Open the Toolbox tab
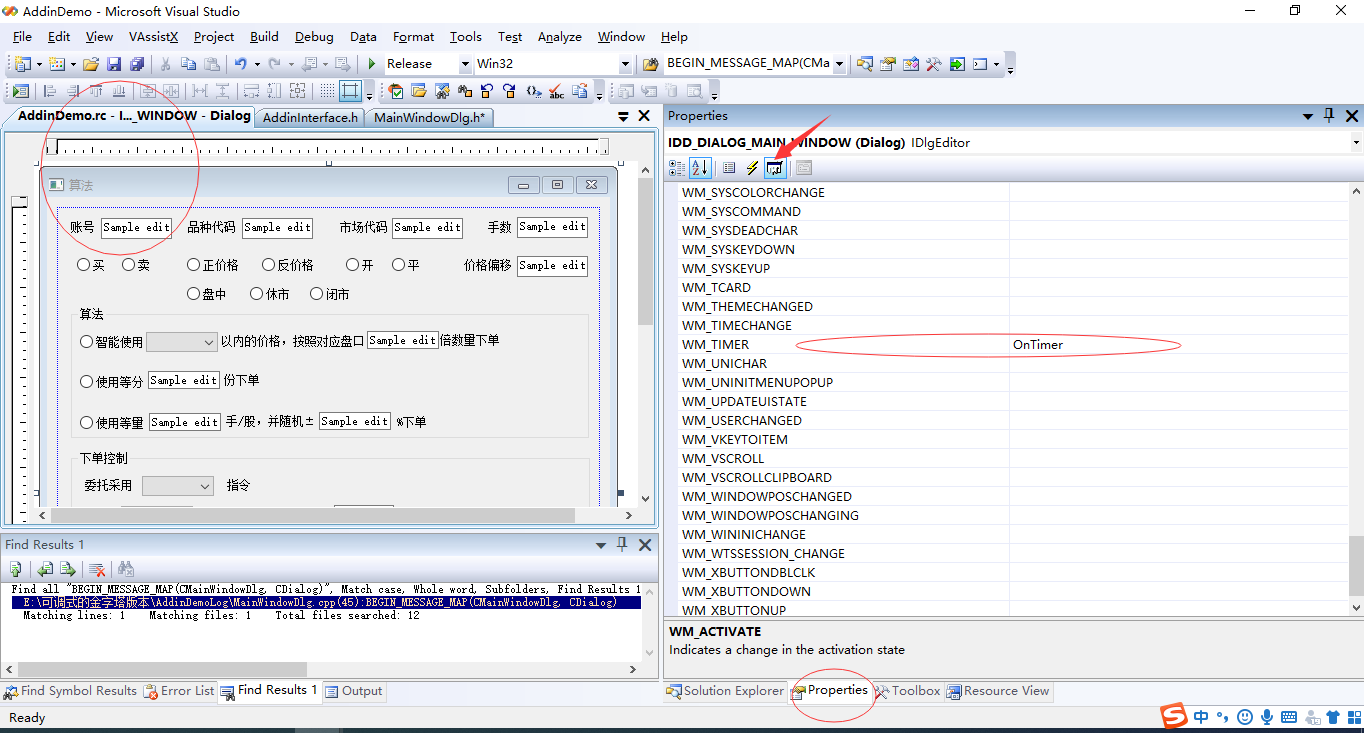This screenshot has width=1364, height=733. coord(908,691)
